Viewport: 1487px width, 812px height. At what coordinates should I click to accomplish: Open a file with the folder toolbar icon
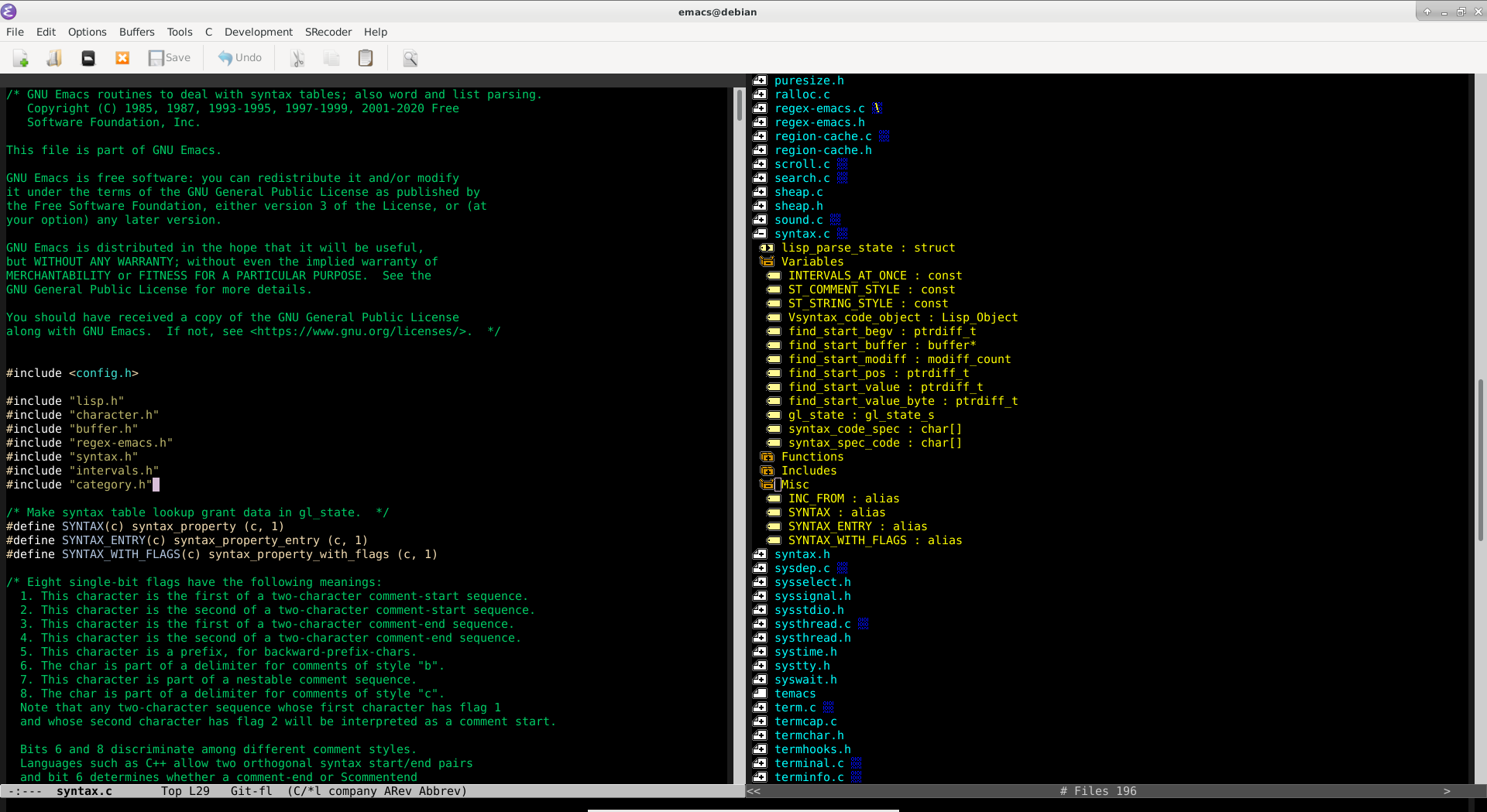53,58
